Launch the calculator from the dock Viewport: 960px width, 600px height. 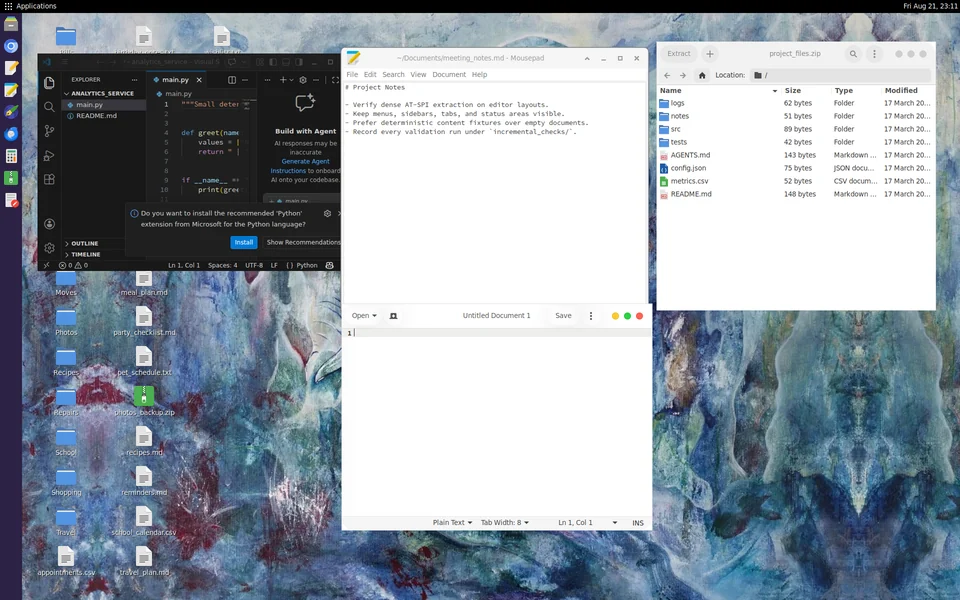(x=11, y=156)
